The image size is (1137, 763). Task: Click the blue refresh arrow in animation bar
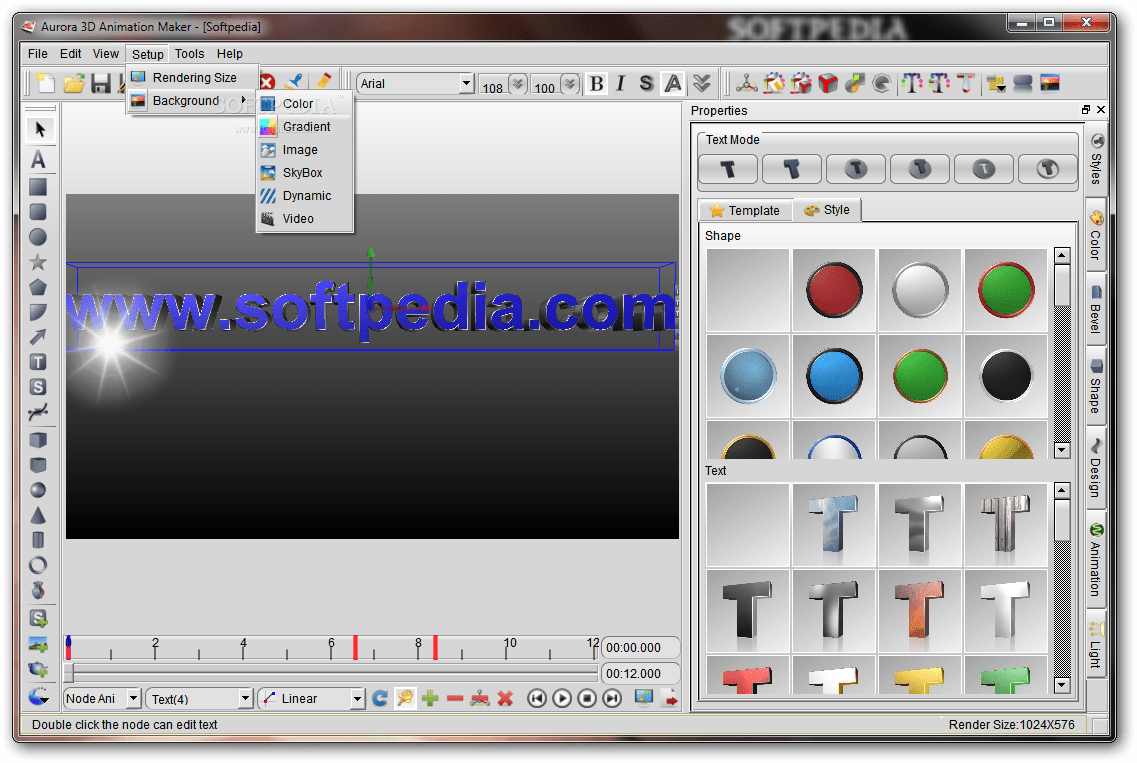[380, 698]
